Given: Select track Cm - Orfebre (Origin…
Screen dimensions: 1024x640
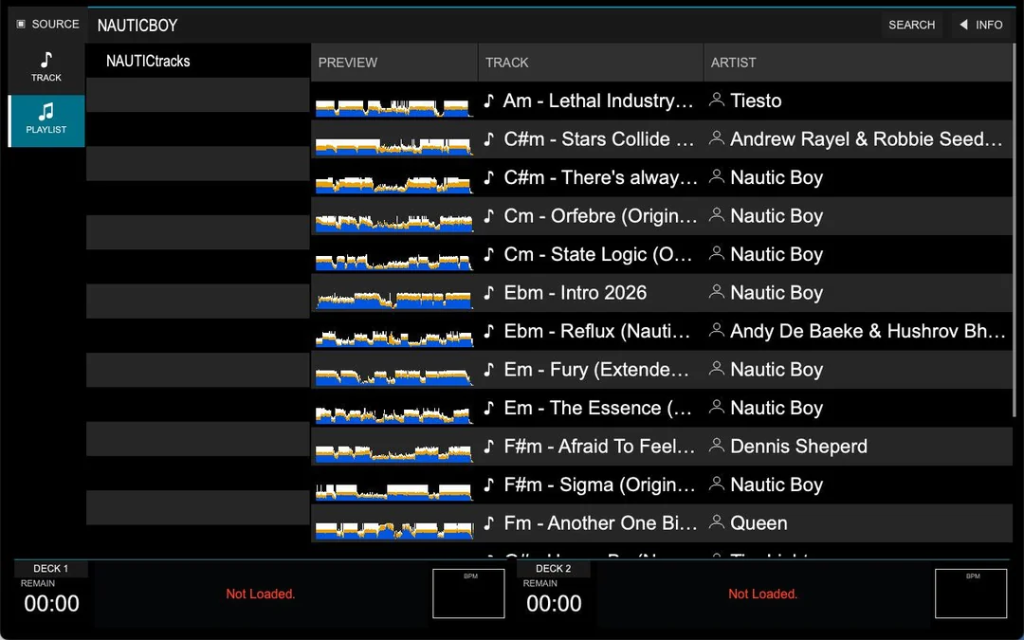Looking at the screenshot, I should tap(601, 216).
